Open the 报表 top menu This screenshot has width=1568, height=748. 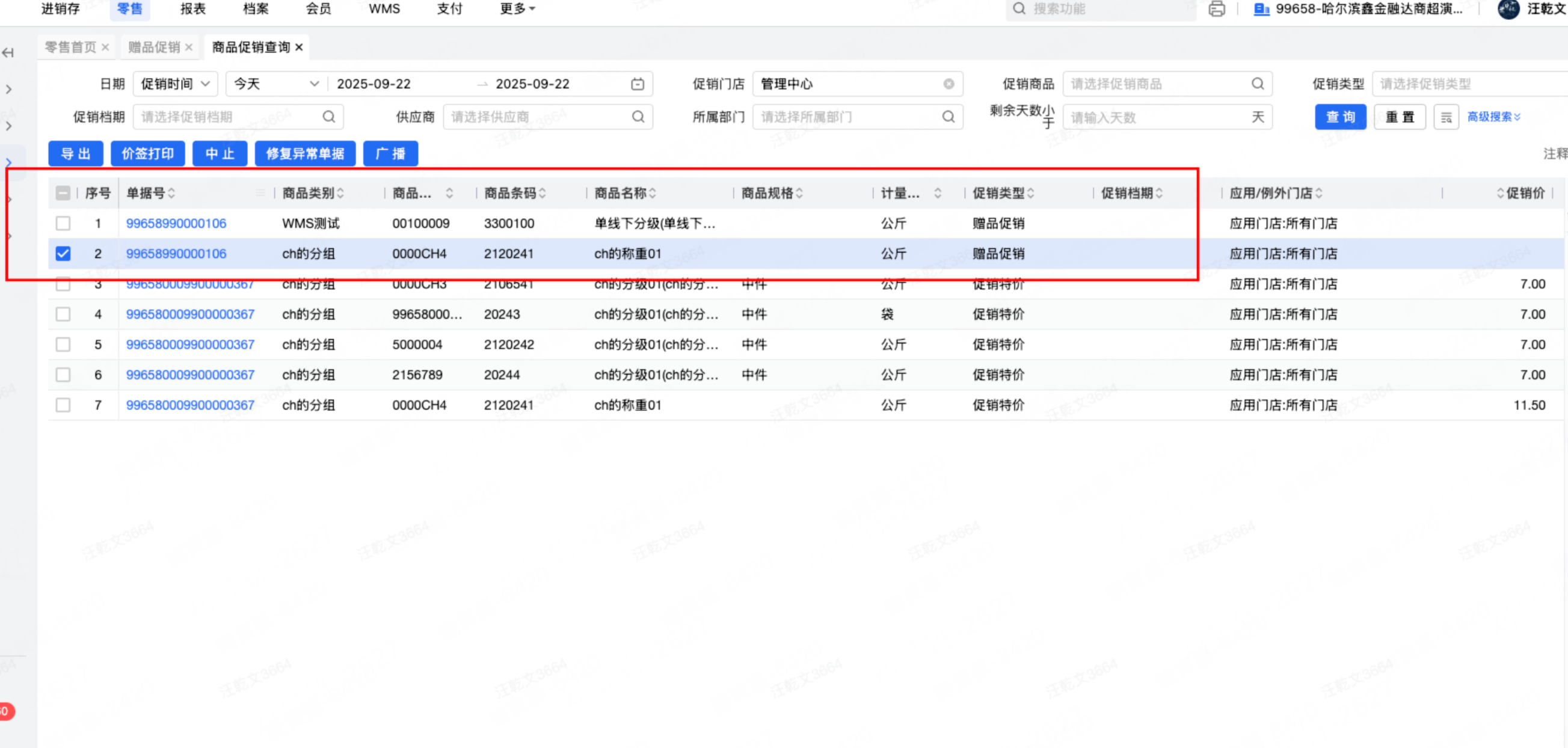(193, 8)
